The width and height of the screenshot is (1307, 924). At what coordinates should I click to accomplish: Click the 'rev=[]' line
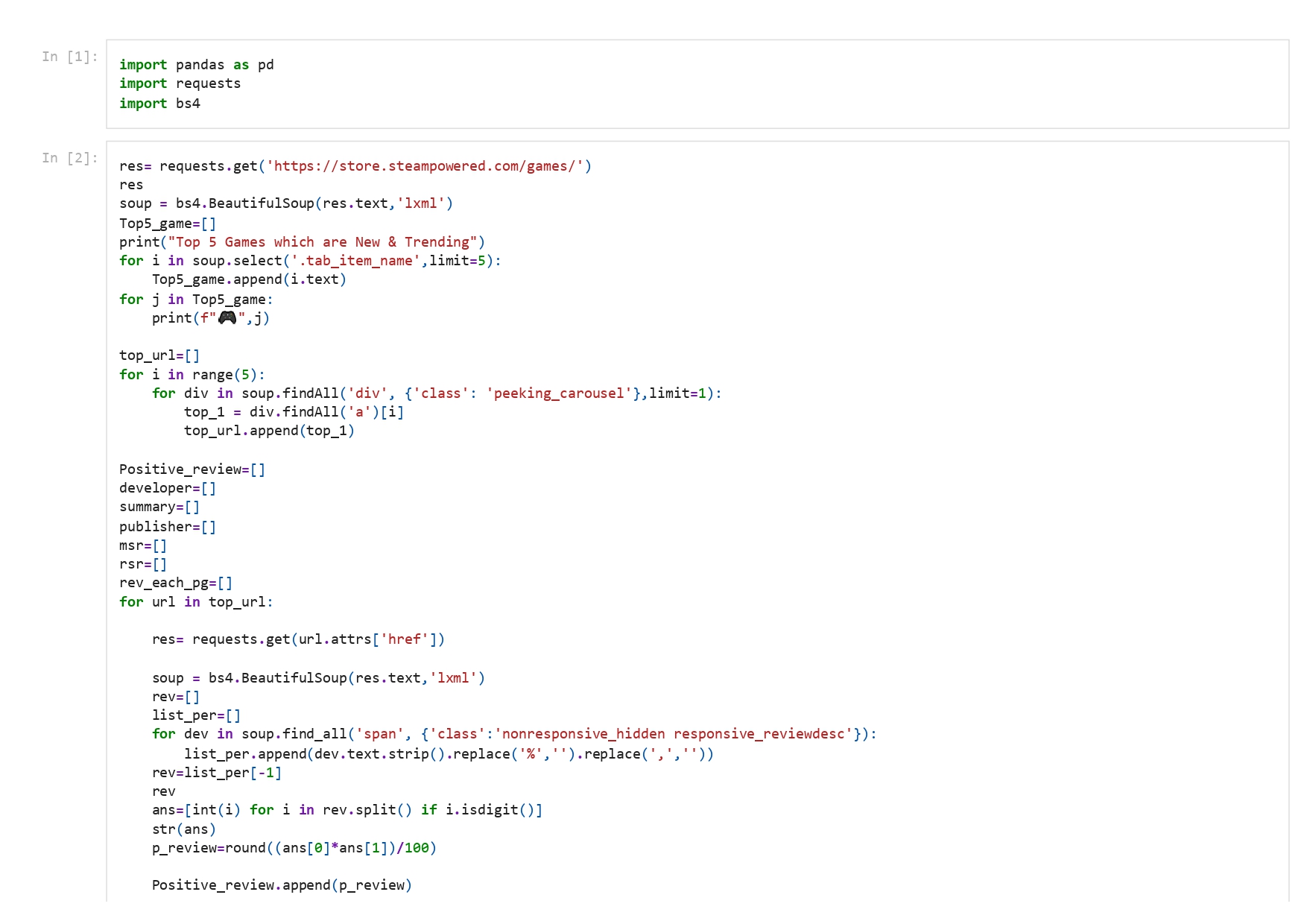pyautogui.click(x=177, y=697)
